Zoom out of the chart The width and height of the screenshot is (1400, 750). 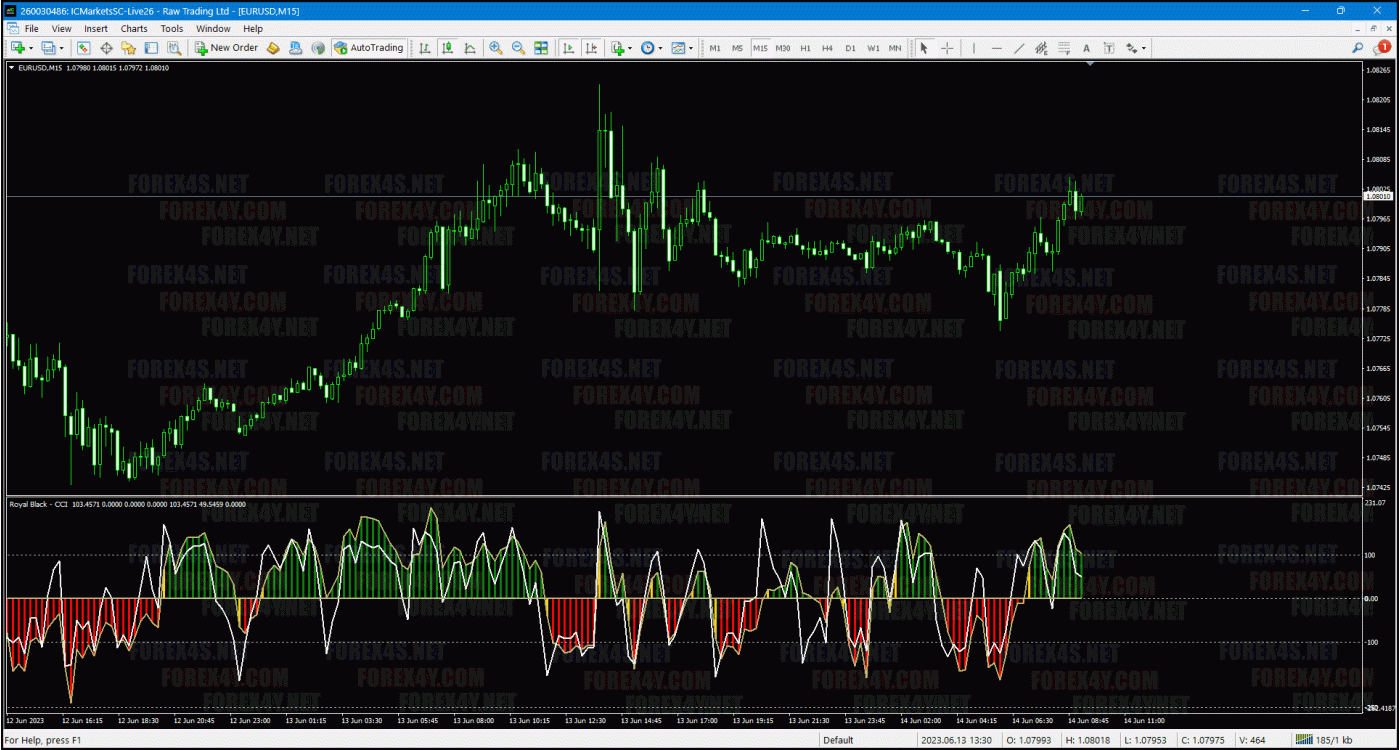(x=518, y=48)
